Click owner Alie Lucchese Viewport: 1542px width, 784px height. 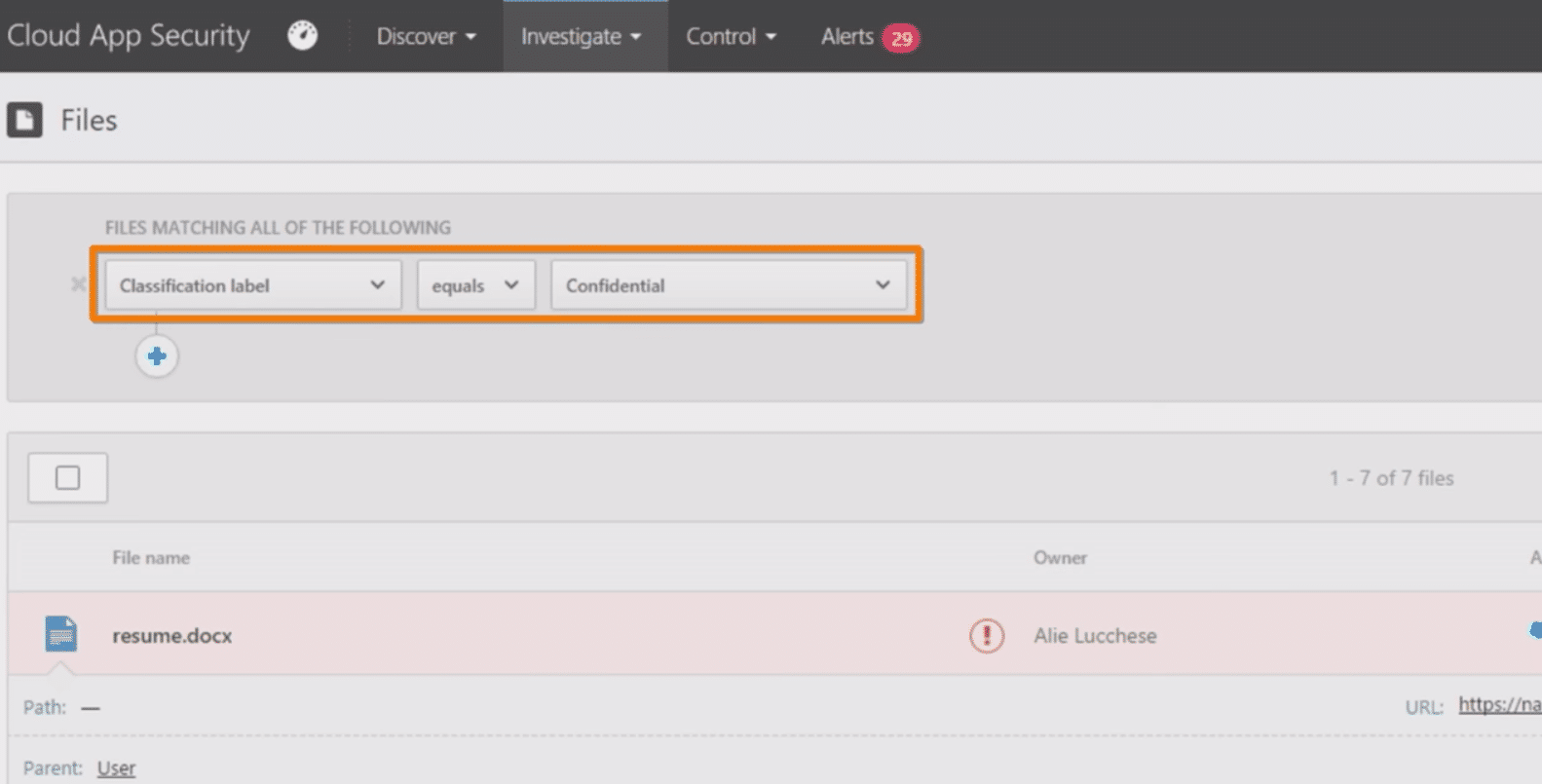pos(1095,636)
